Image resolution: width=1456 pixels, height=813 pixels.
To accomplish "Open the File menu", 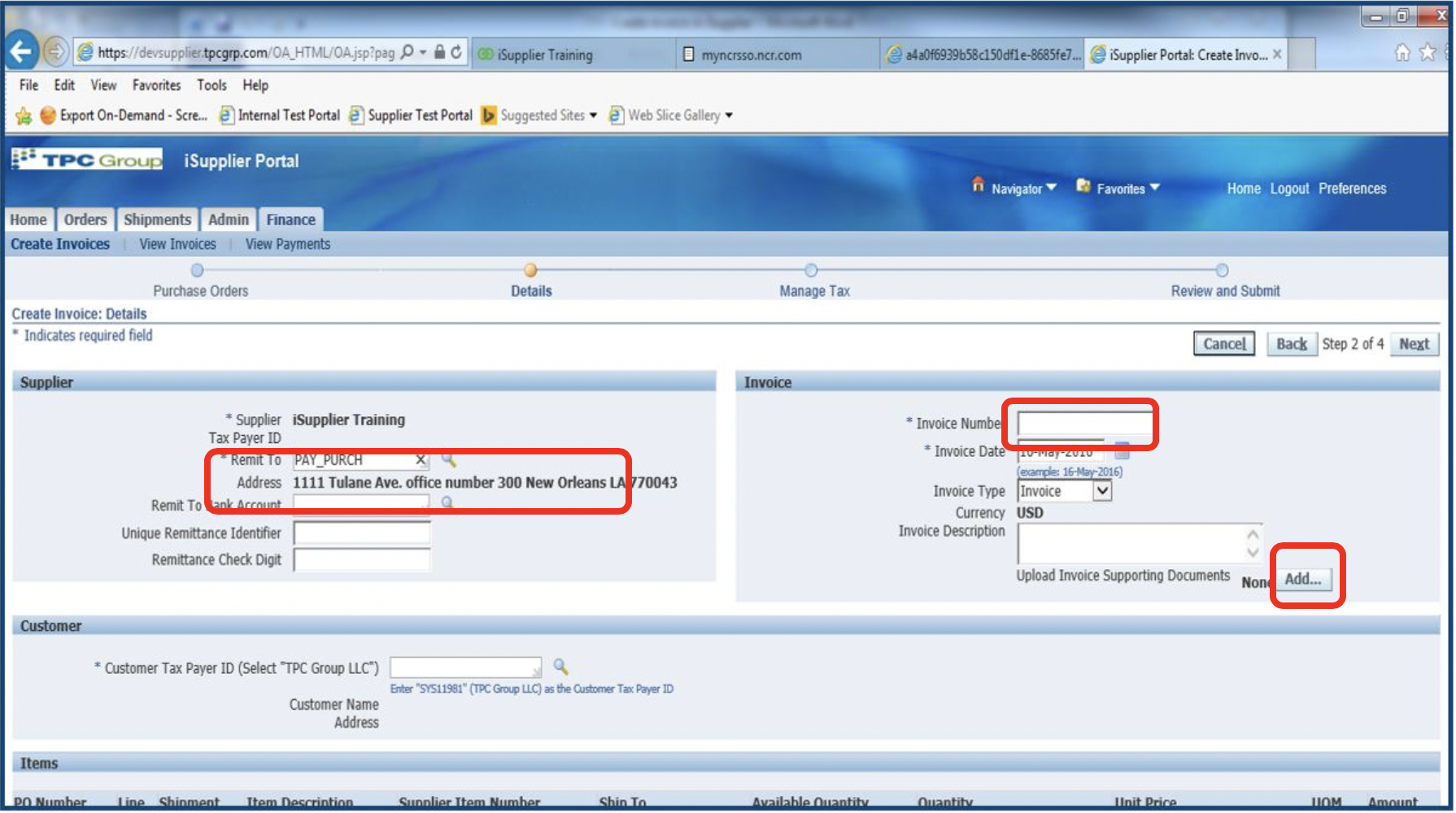I will [x=29, y=85].
